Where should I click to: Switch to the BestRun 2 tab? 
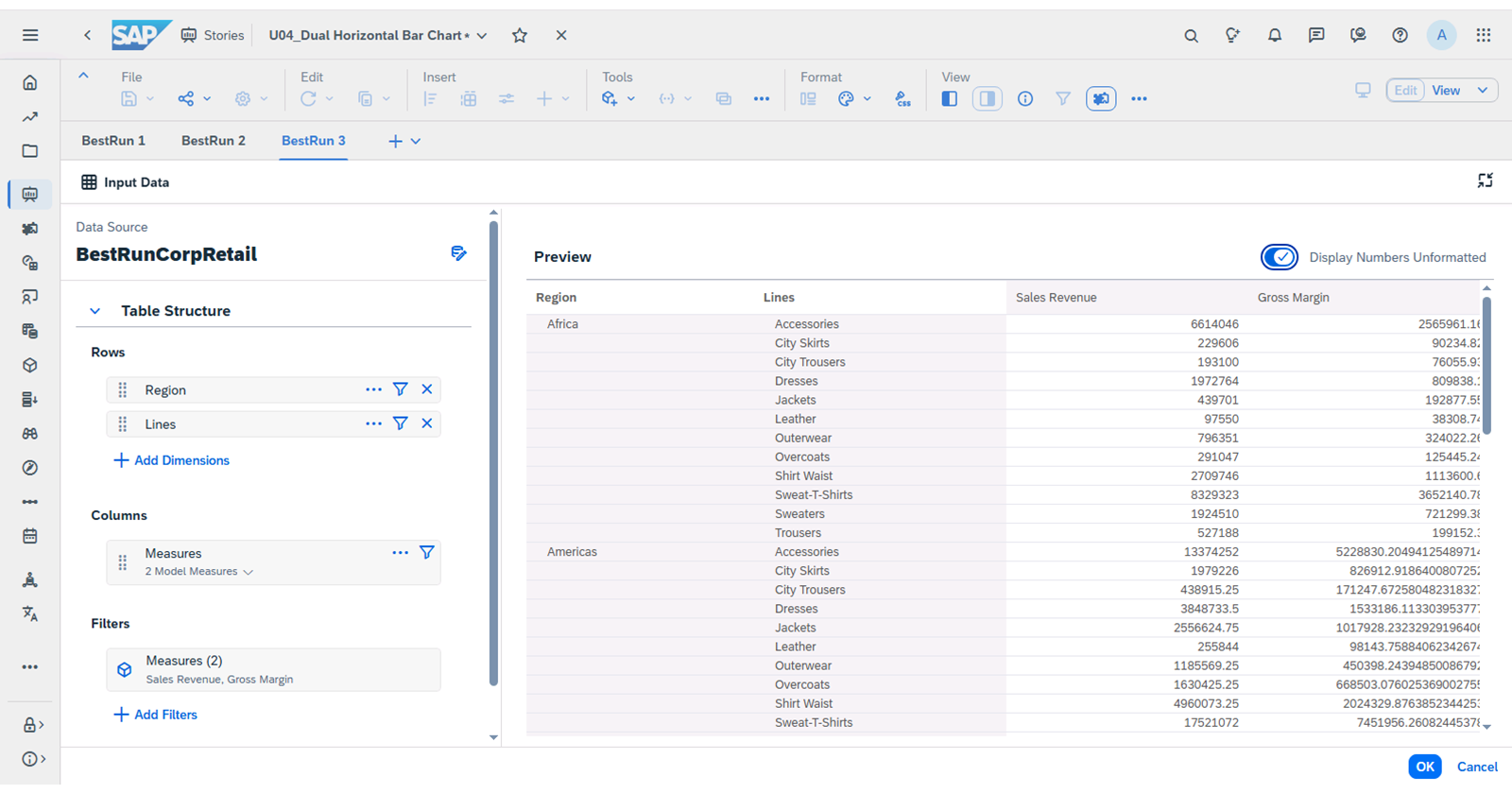[214, 141]
